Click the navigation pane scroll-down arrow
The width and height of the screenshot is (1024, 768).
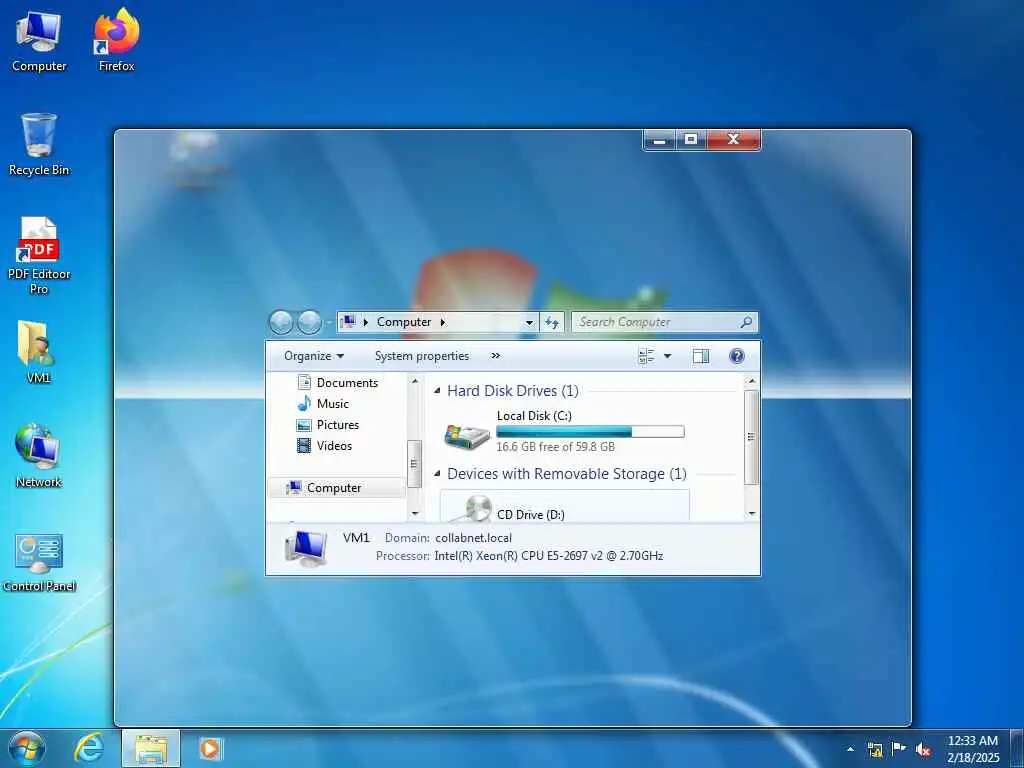pos(414,514)
